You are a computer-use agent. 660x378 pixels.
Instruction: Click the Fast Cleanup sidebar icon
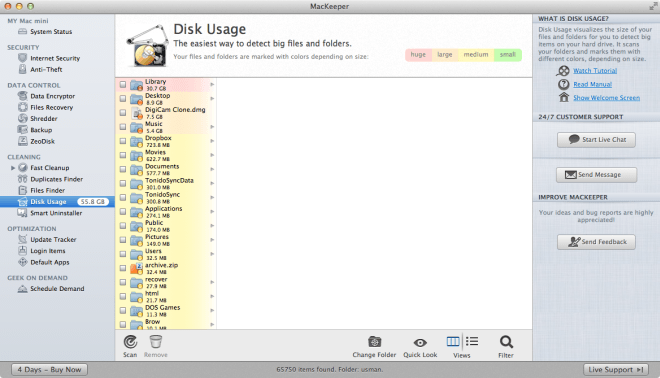click(23, 168)
